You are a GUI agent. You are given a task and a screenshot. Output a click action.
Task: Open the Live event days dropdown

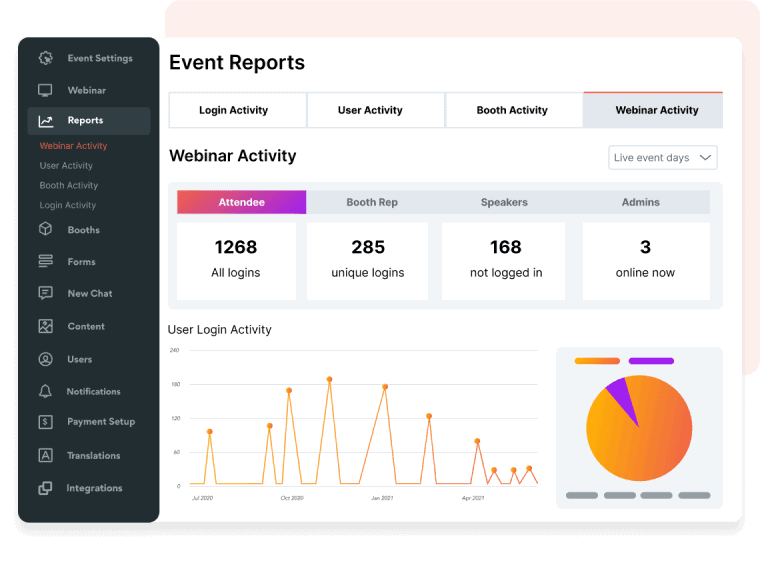[662, 158]
